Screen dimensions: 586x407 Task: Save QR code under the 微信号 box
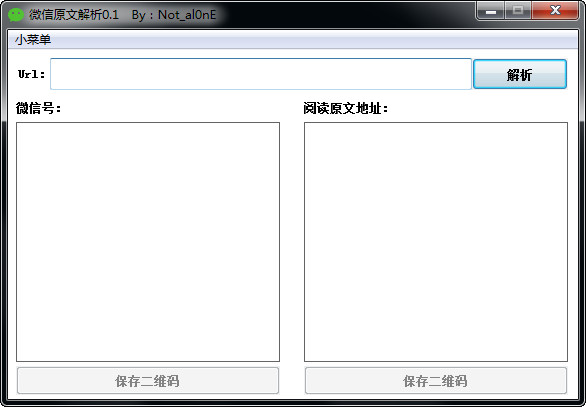pyautogui.click(x=148, y=380)
